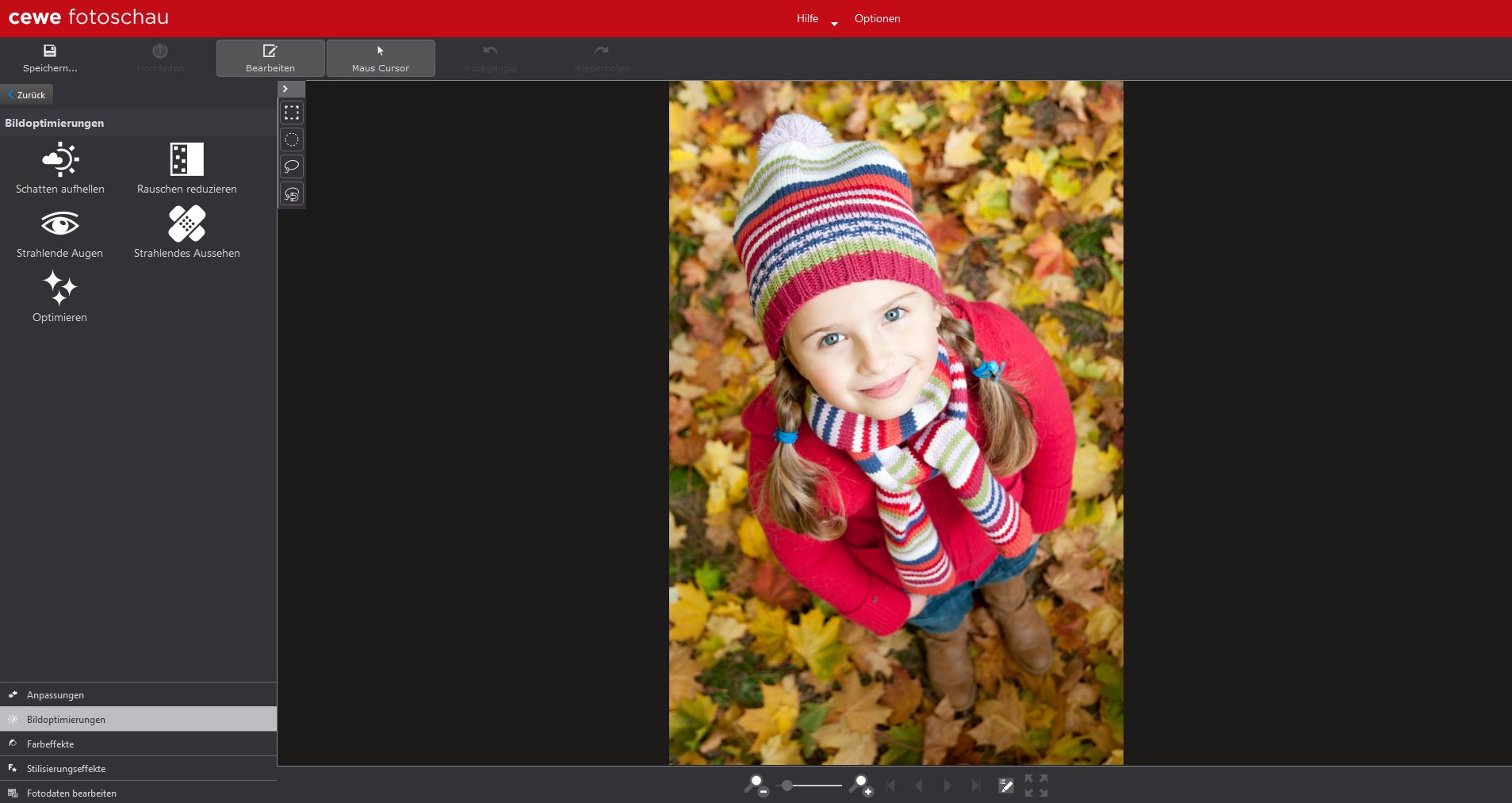
Task: Select the elliptical selection tool
Action: pyautogui.click(x=292, y=140)
